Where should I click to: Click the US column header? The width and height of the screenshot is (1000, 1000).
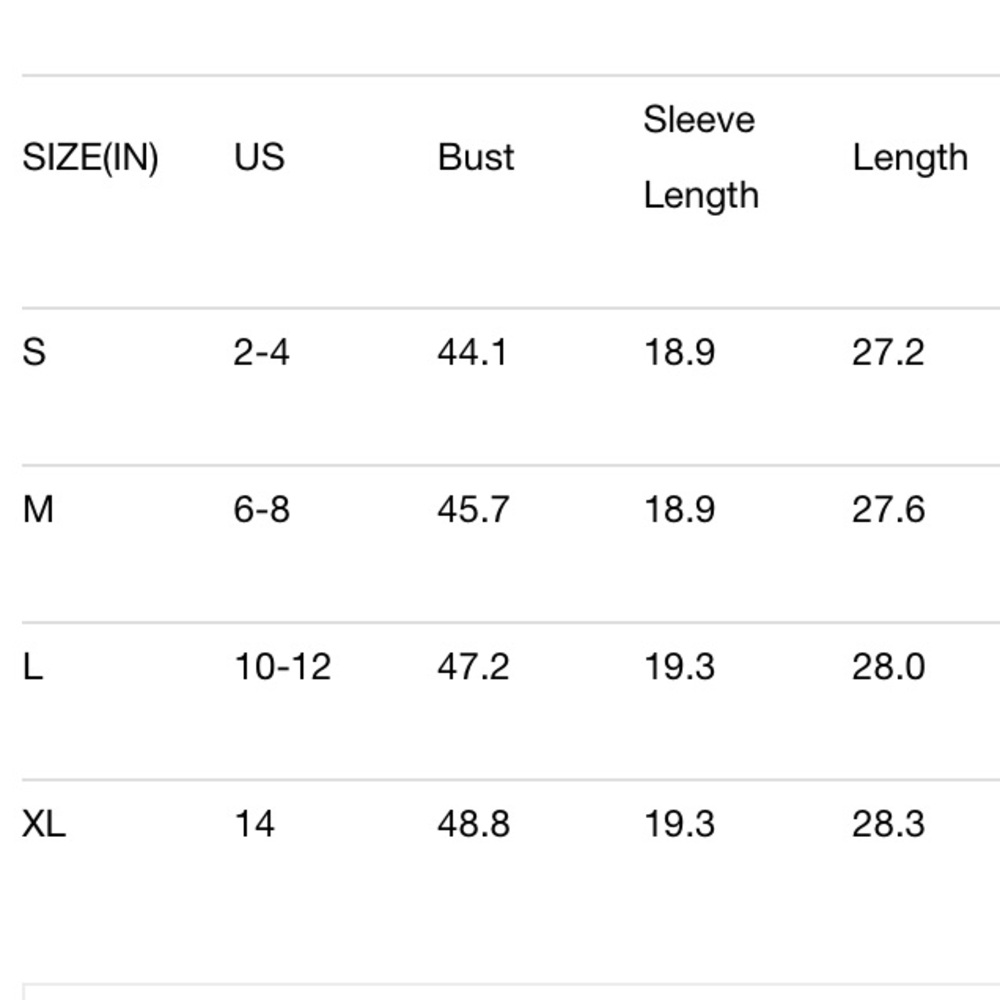[259, 158]
